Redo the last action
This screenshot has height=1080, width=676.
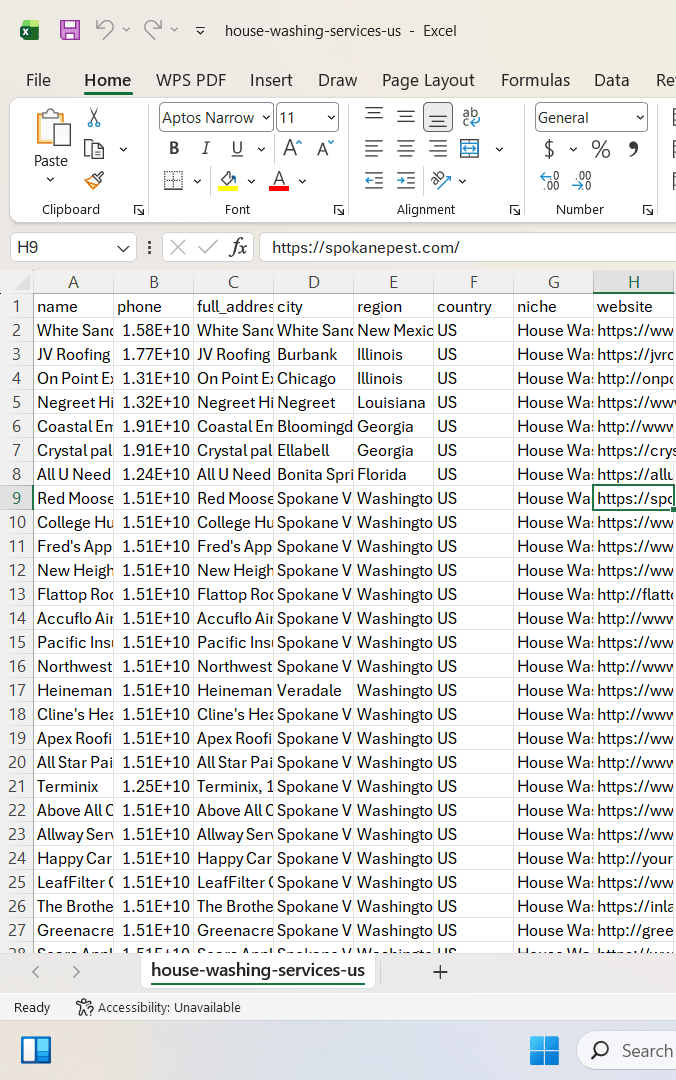153,30
